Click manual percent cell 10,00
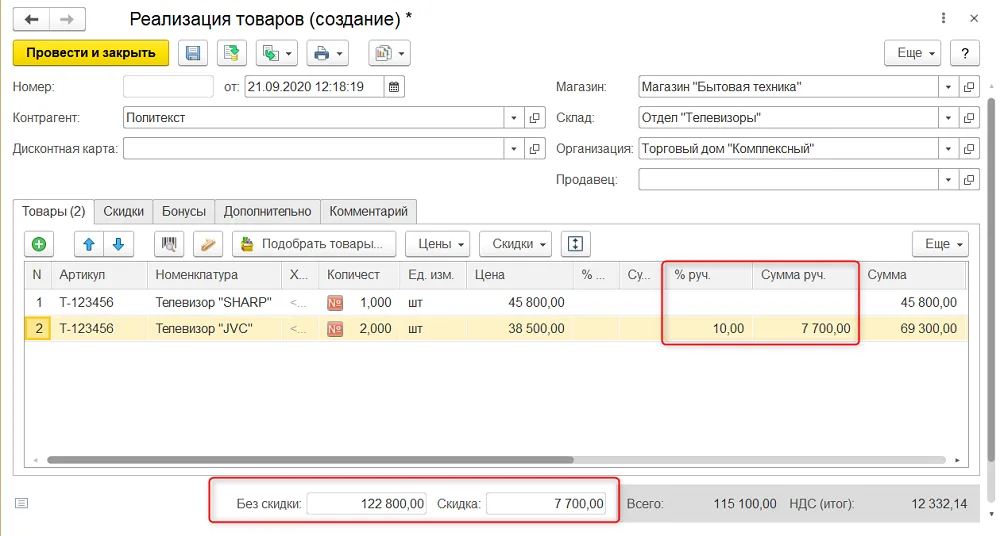Image resolution: width=1000 pixels, height=536 pixels. click(709, 329)
